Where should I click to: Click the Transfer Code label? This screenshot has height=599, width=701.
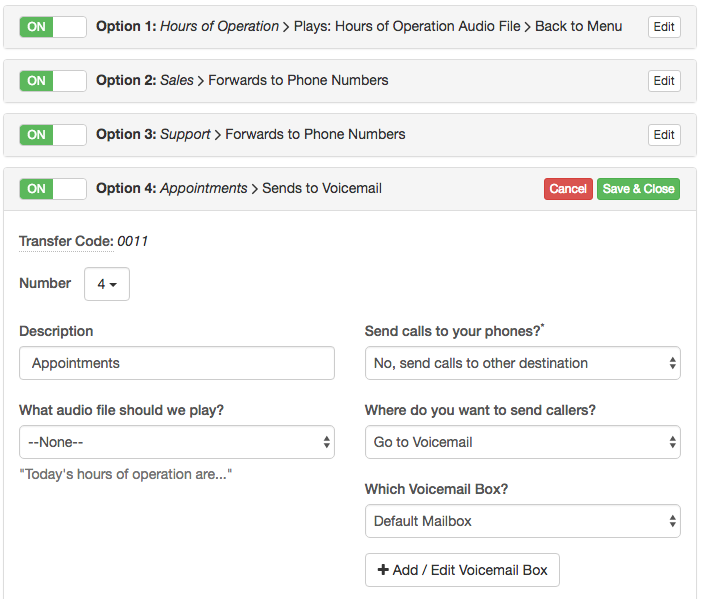tap(66, 241)
